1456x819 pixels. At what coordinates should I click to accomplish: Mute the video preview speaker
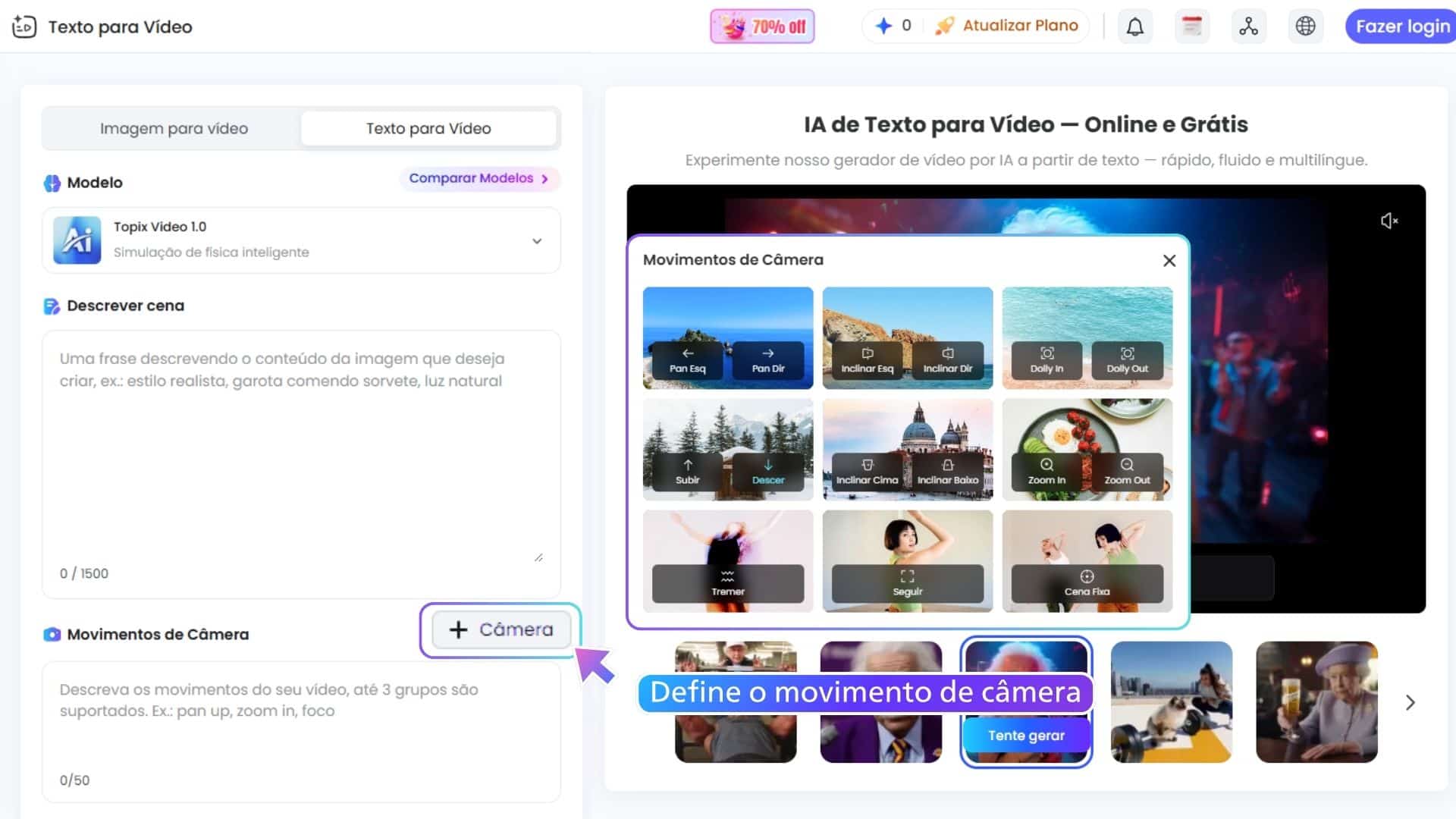(x=1390, y=220)
